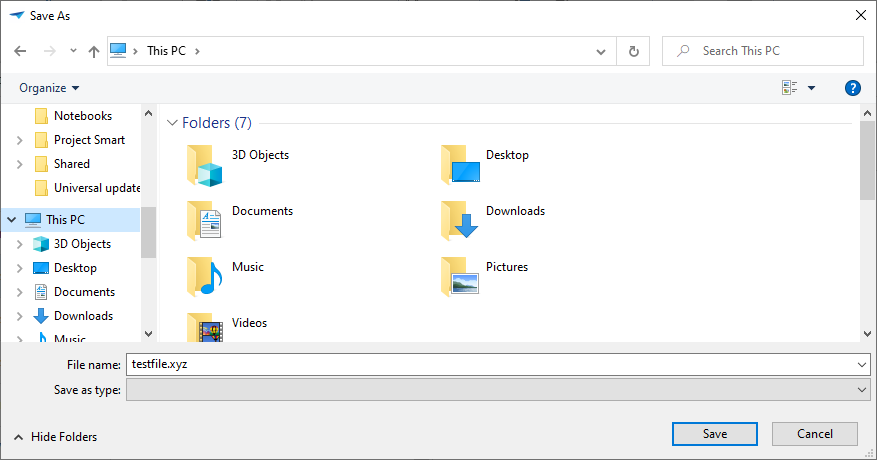The height and width of the screenshot is (460, 877).
Task: Open the Pictures folder icon
Action: [x=460, y=276]
